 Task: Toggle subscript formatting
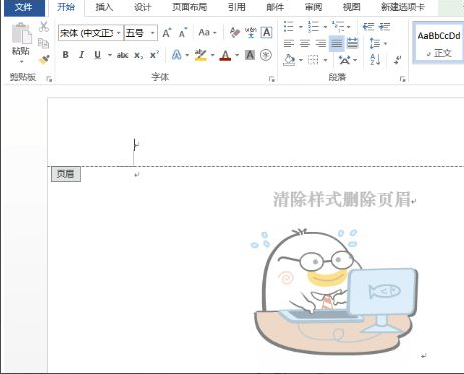139,55
